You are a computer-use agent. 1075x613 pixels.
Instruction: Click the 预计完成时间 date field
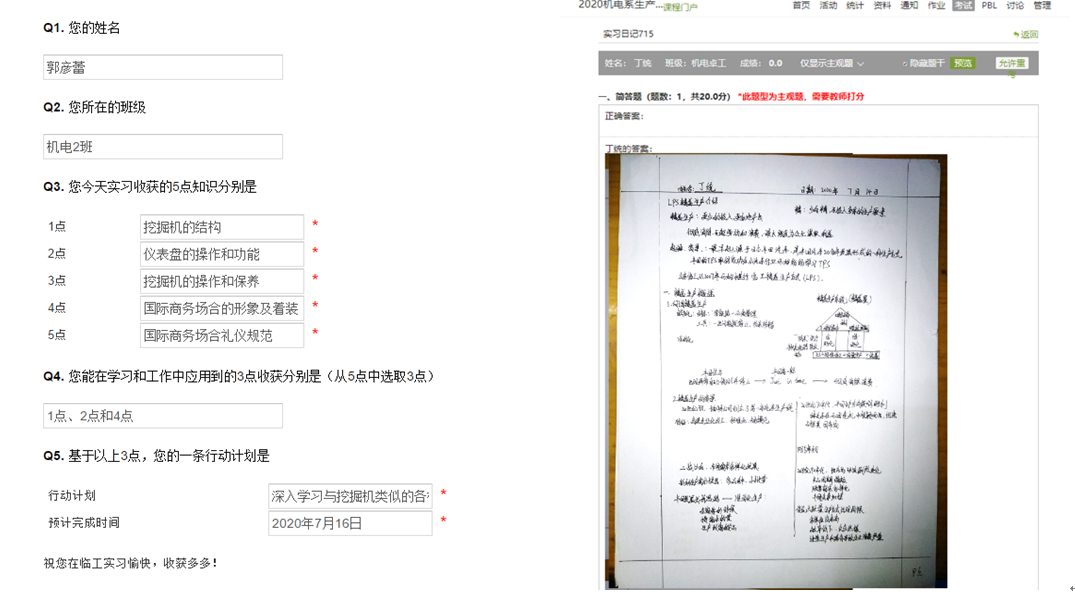coord(350,523)
